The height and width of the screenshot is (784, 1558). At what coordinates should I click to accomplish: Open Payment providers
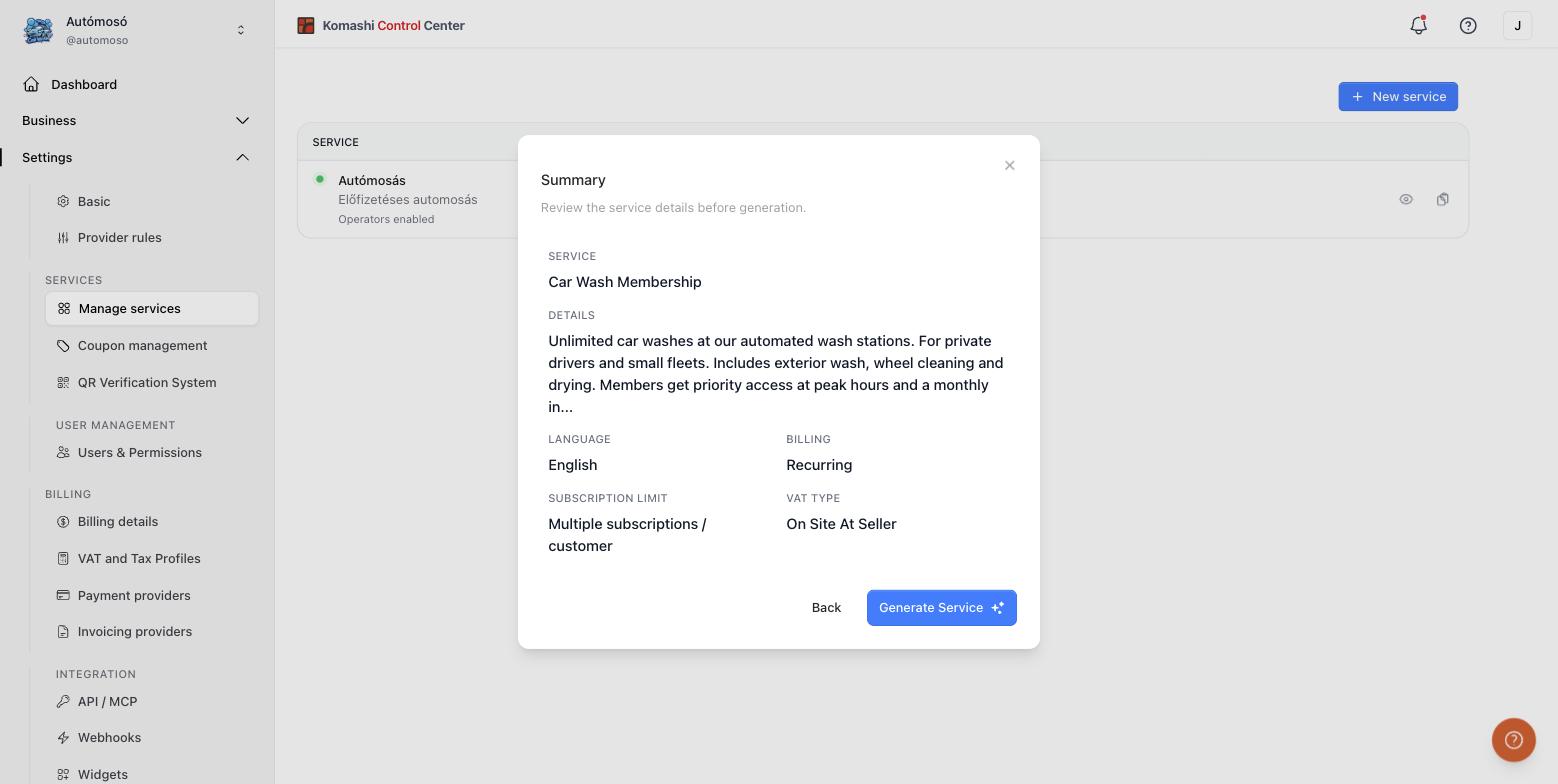point(134,595)
